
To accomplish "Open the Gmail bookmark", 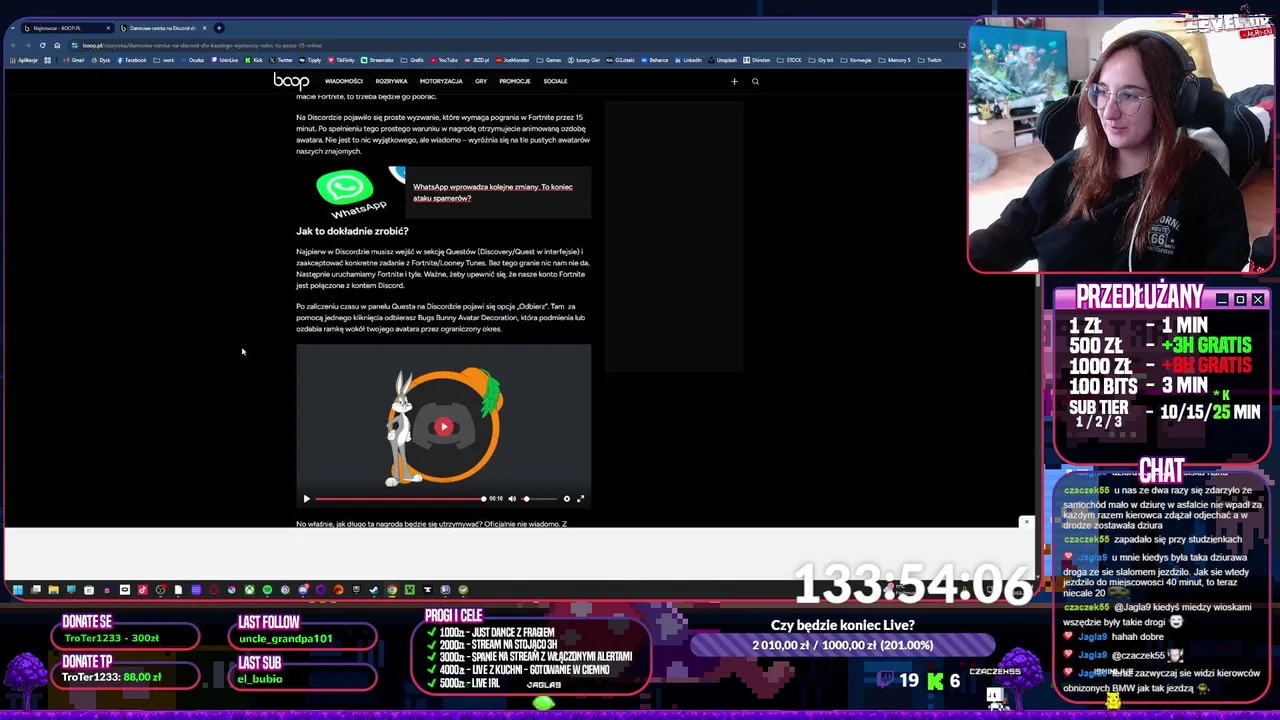I will coord(74,60).
